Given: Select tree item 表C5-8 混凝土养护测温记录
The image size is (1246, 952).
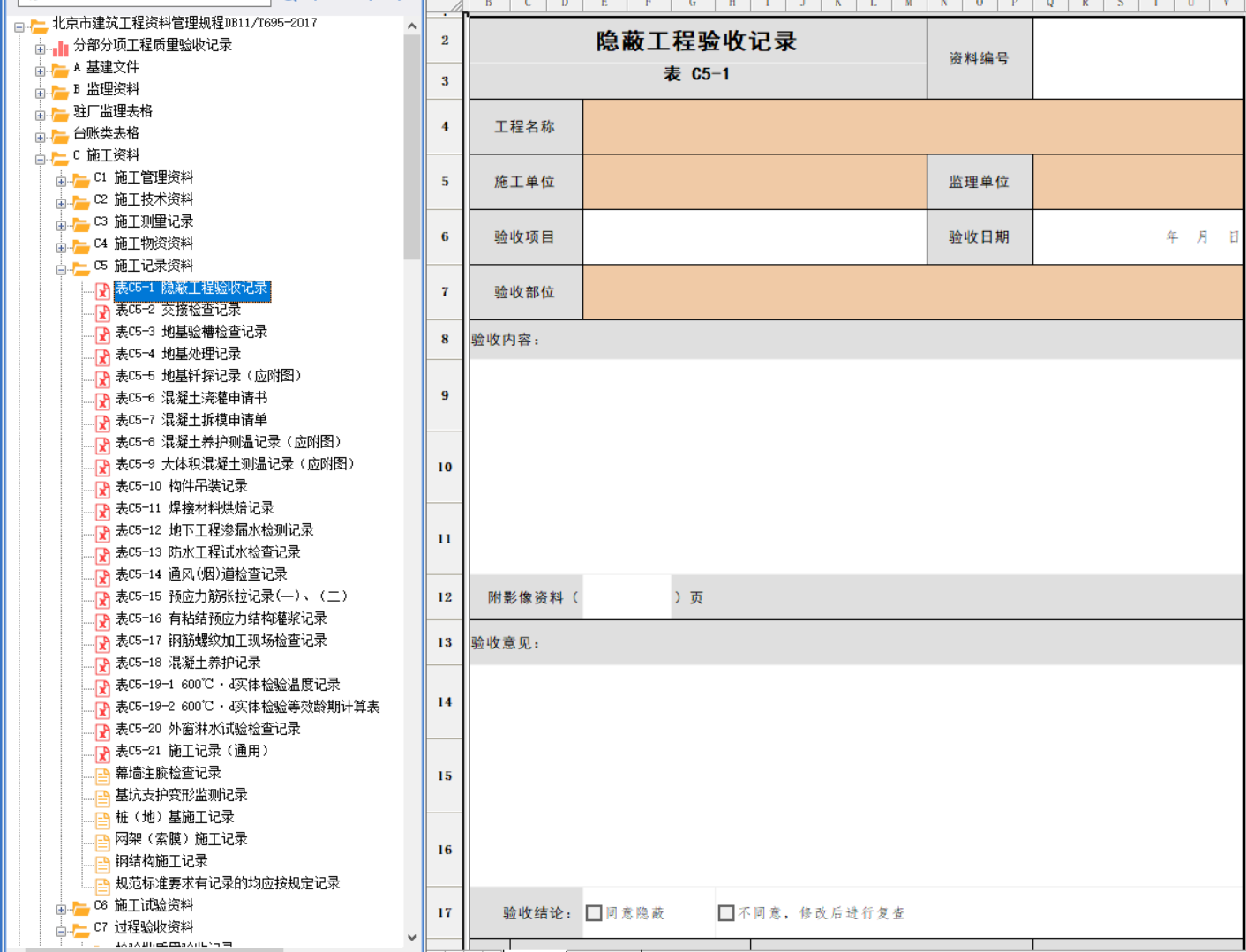Looking at the screenshot, I should pyautogui.click(x=229, y=442).
